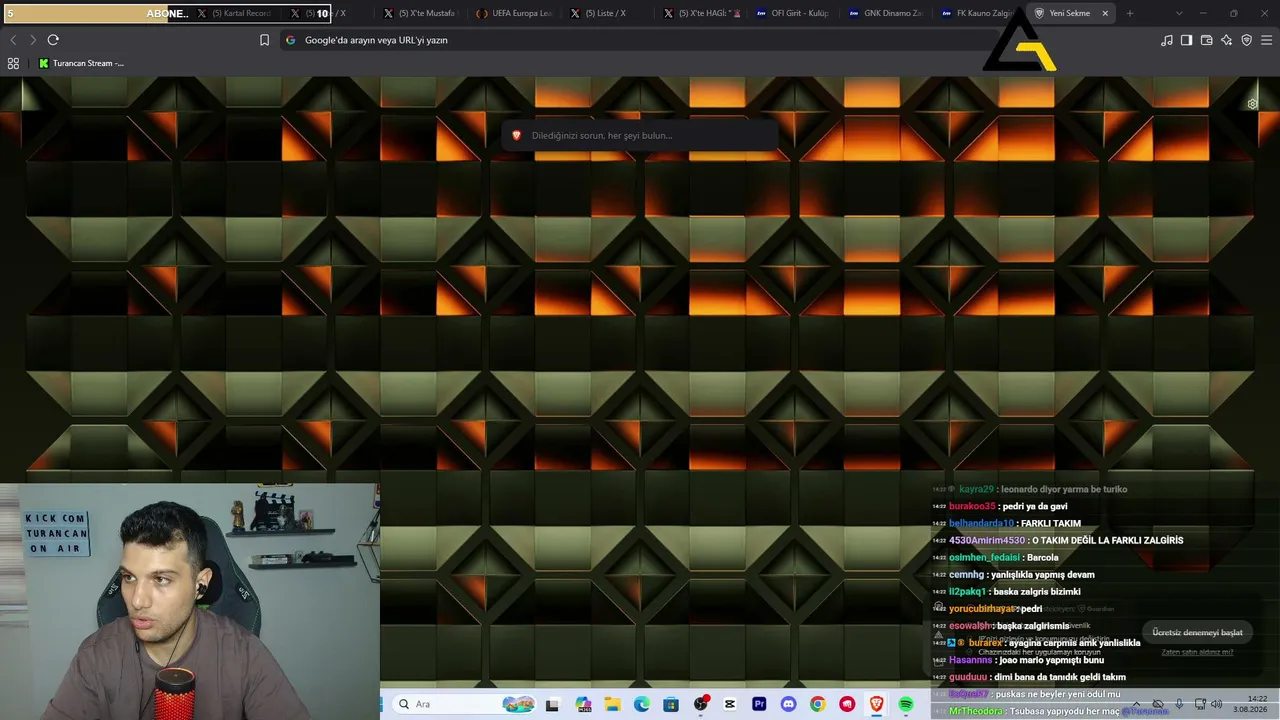Screen dimensions: 1280x720
Task: Switch to the FK Kauno Zalgiris tab
Action: [x=979, y=13]
